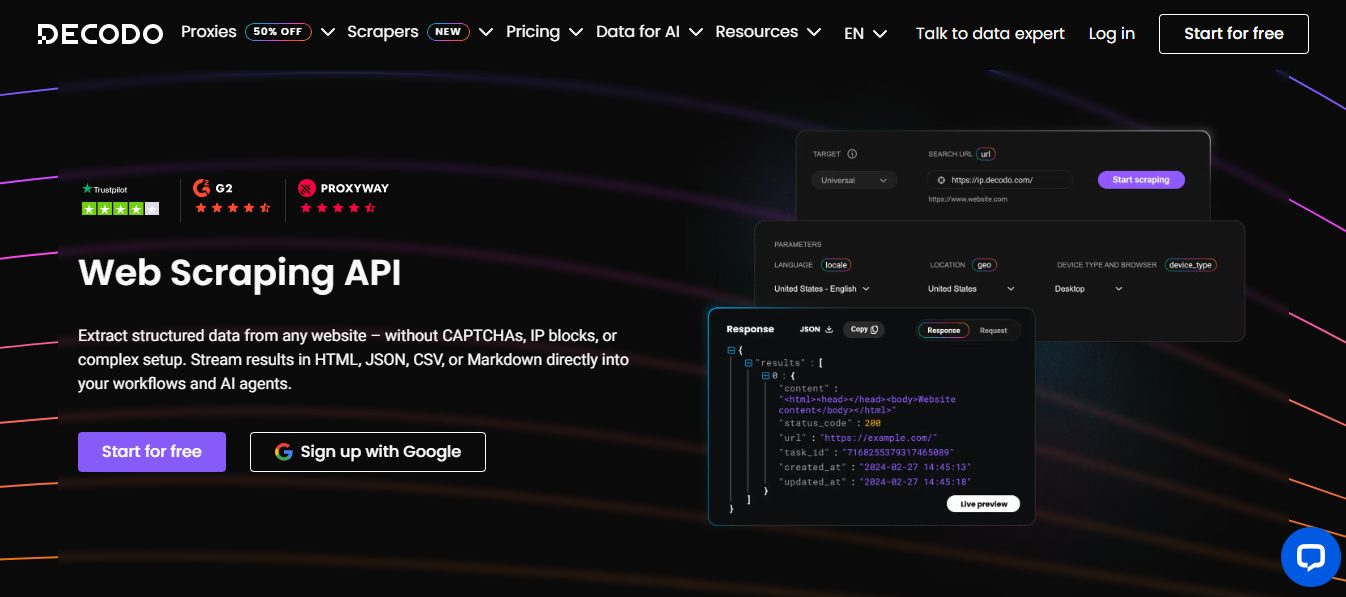This screenshot has height=597, width=1346.
Task: Collapse the "results" JSON node
Action: click(x=748, y=362)
